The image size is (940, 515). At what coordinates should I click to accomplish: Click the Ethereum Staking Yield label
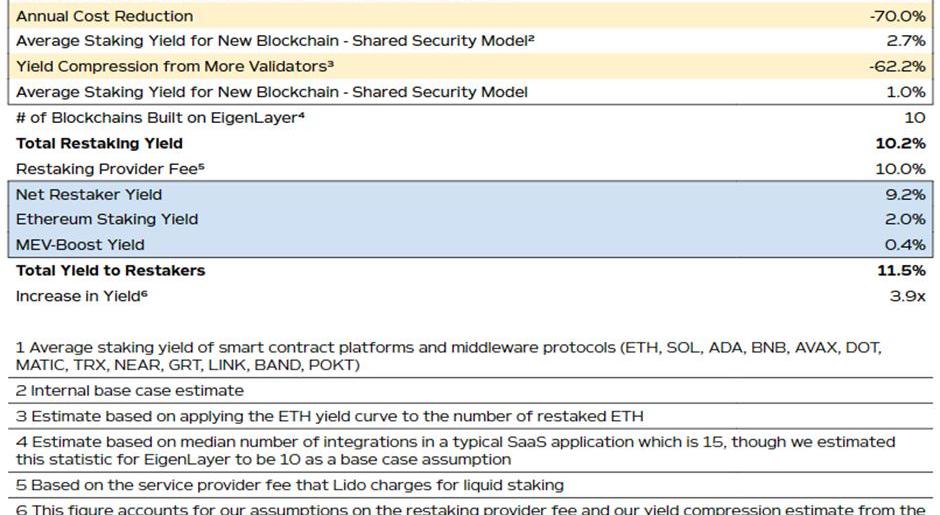pyautogui.click(x=107, y=219)
